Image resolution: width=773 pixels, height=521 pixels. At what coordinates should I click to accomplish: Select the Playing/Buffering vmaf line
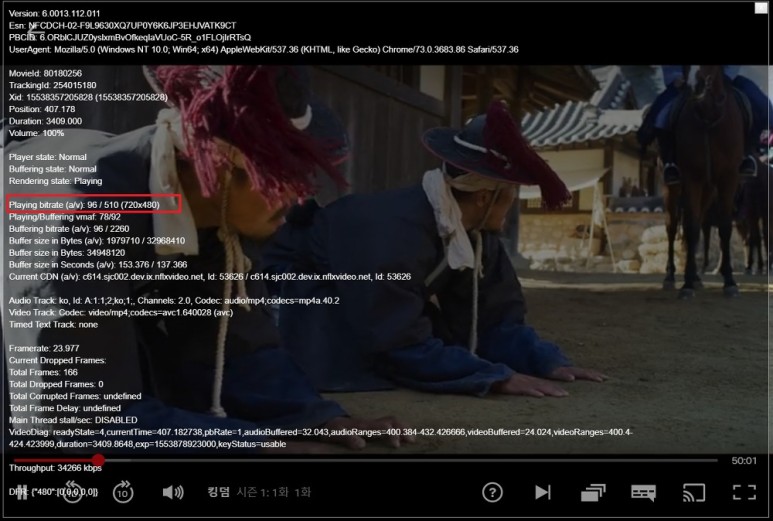tap(65, 216)
